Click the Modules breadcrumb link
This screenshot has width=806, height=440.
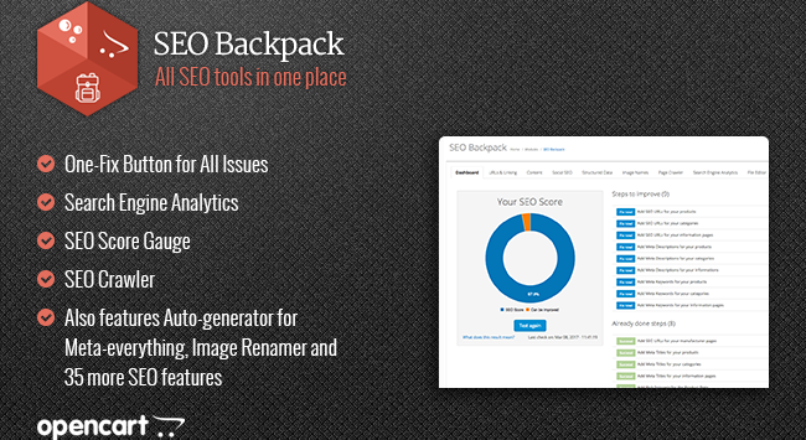(532, 150)
